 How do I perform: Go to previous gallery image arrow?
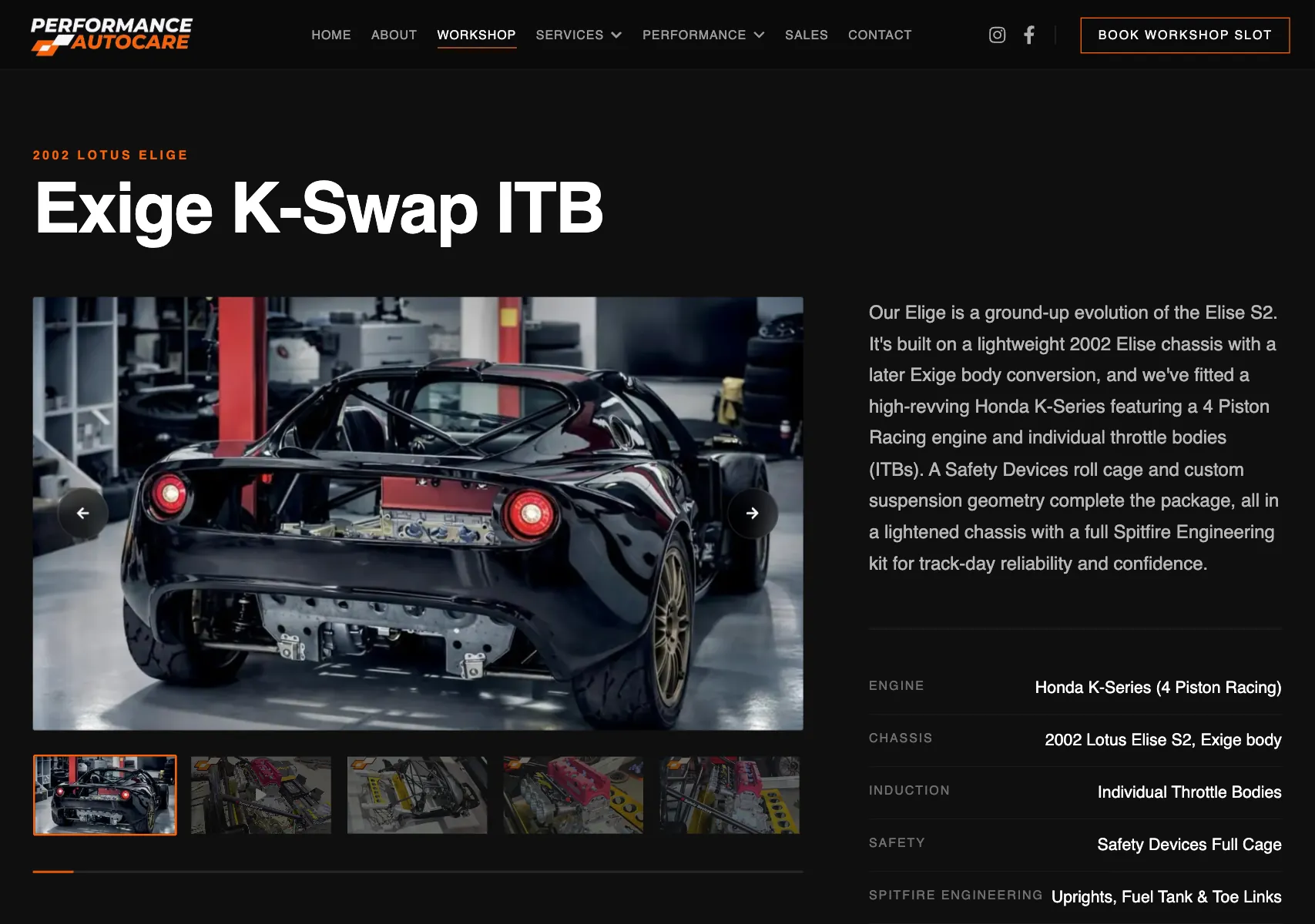click(x=82, y=513)
